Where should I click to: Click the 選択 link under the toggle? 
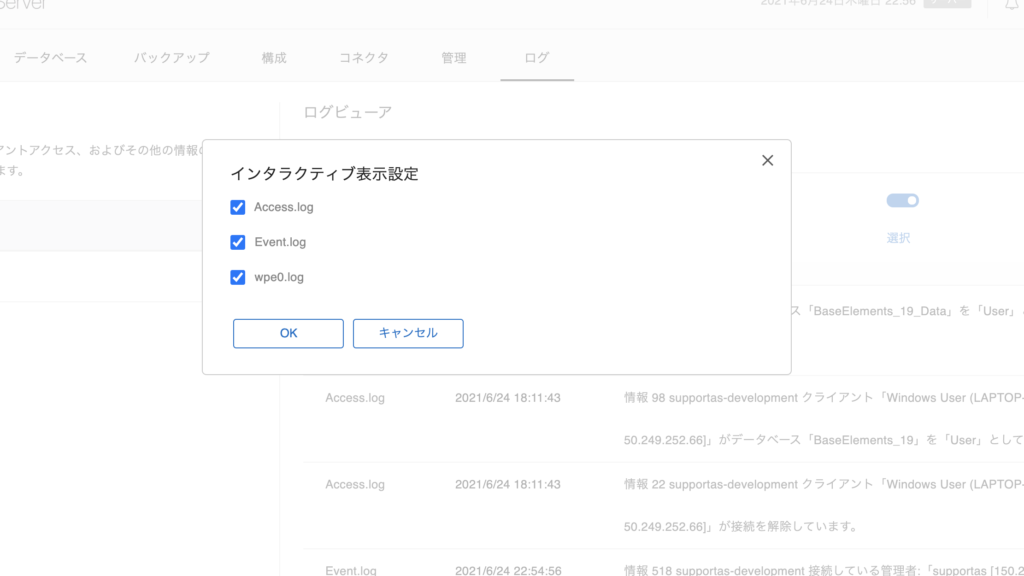click(898, 238)
